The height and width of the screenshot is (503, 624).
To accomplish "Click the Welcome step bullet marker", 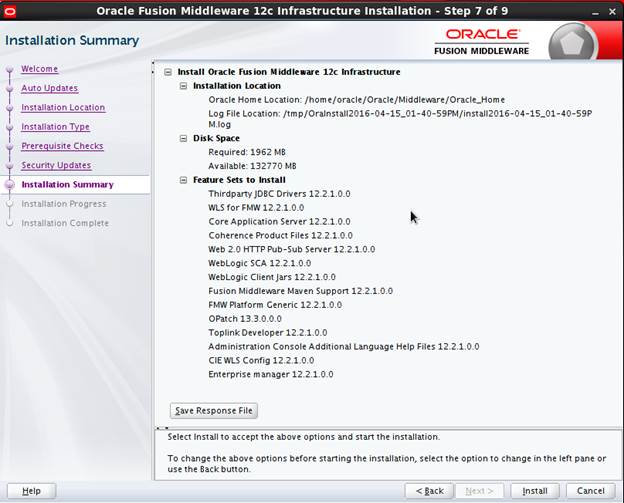I will click(x=10, y=70).
